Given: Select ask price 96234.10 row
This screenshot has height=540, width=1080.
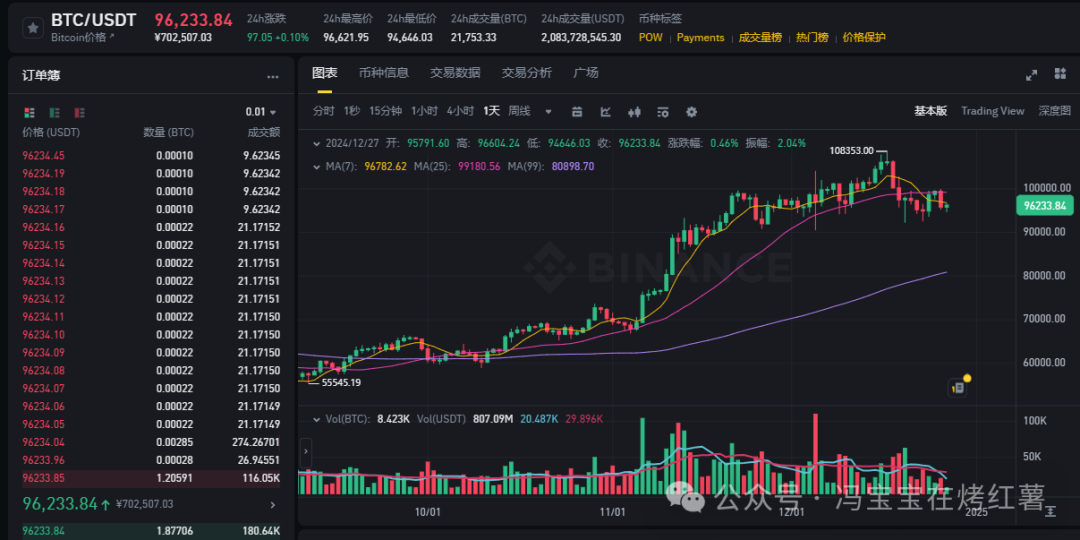Looking at the screenshot, I should coord(151,335).
